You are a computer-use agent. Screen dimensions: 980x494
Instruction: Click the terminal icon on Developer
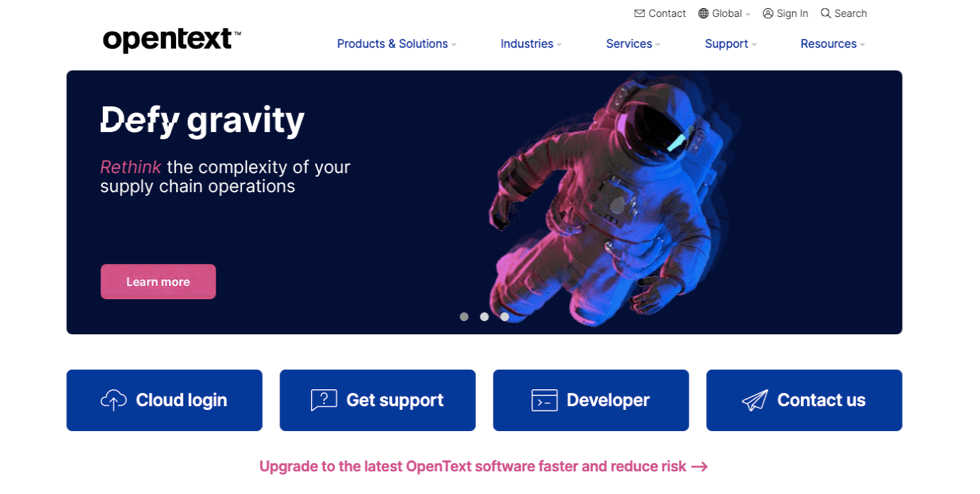point(544,400)
